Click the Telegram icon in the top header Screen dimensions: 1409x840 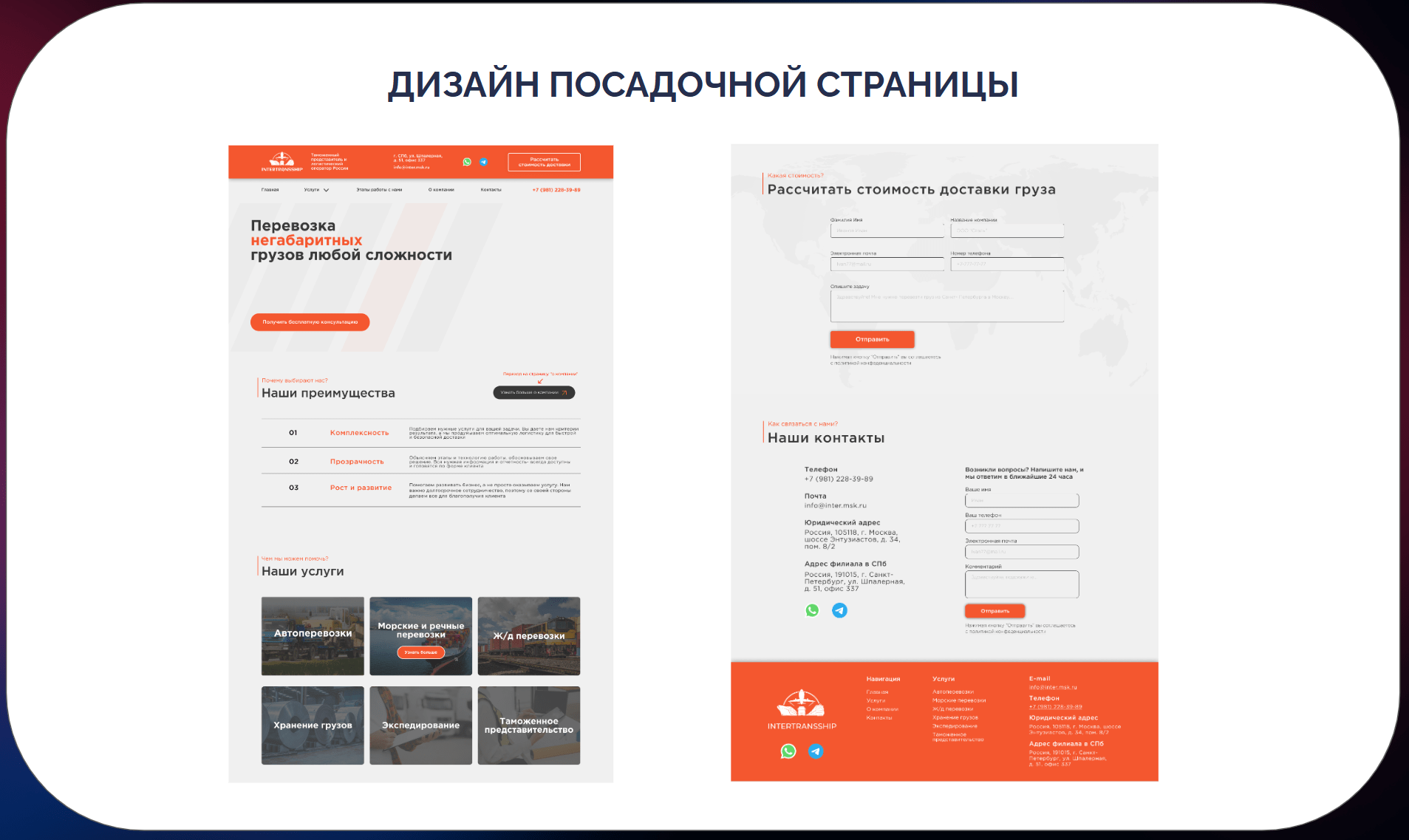click(x=483, y=162)
